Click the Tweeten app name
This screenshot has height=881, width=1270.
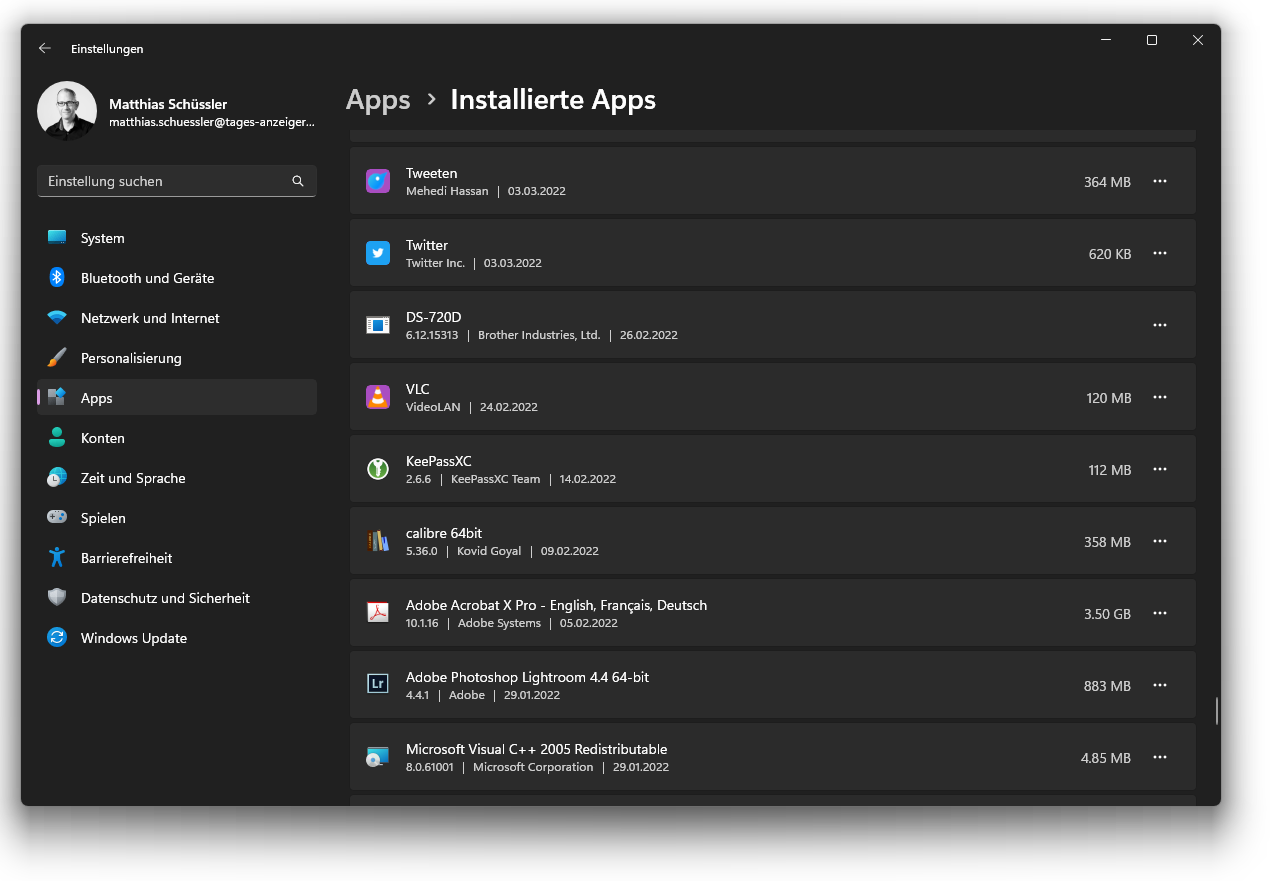click(x=431, y=173)
